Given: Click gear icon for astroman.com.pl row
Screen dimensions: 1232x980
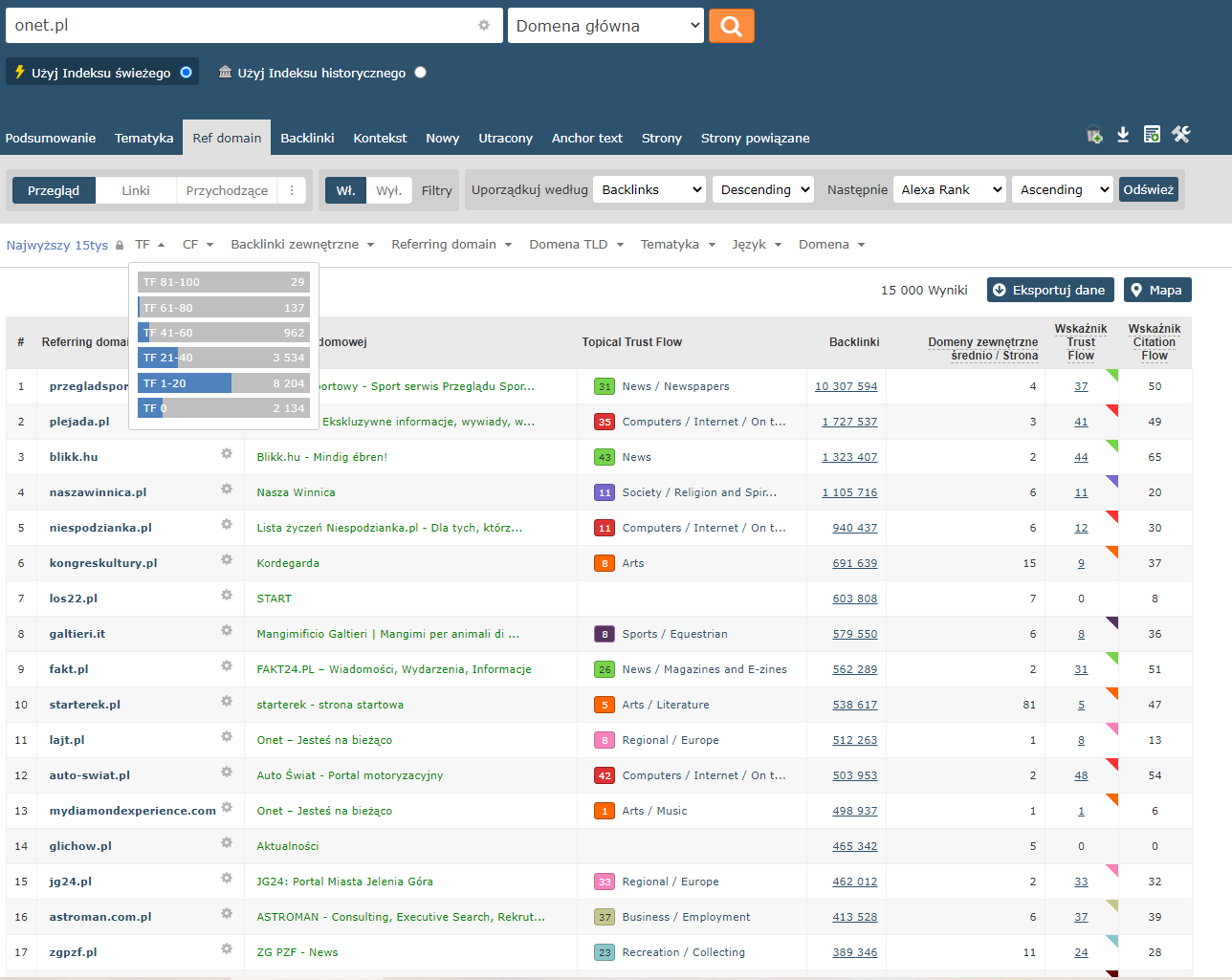Looking at the screenshot, I should coord(227,913).
